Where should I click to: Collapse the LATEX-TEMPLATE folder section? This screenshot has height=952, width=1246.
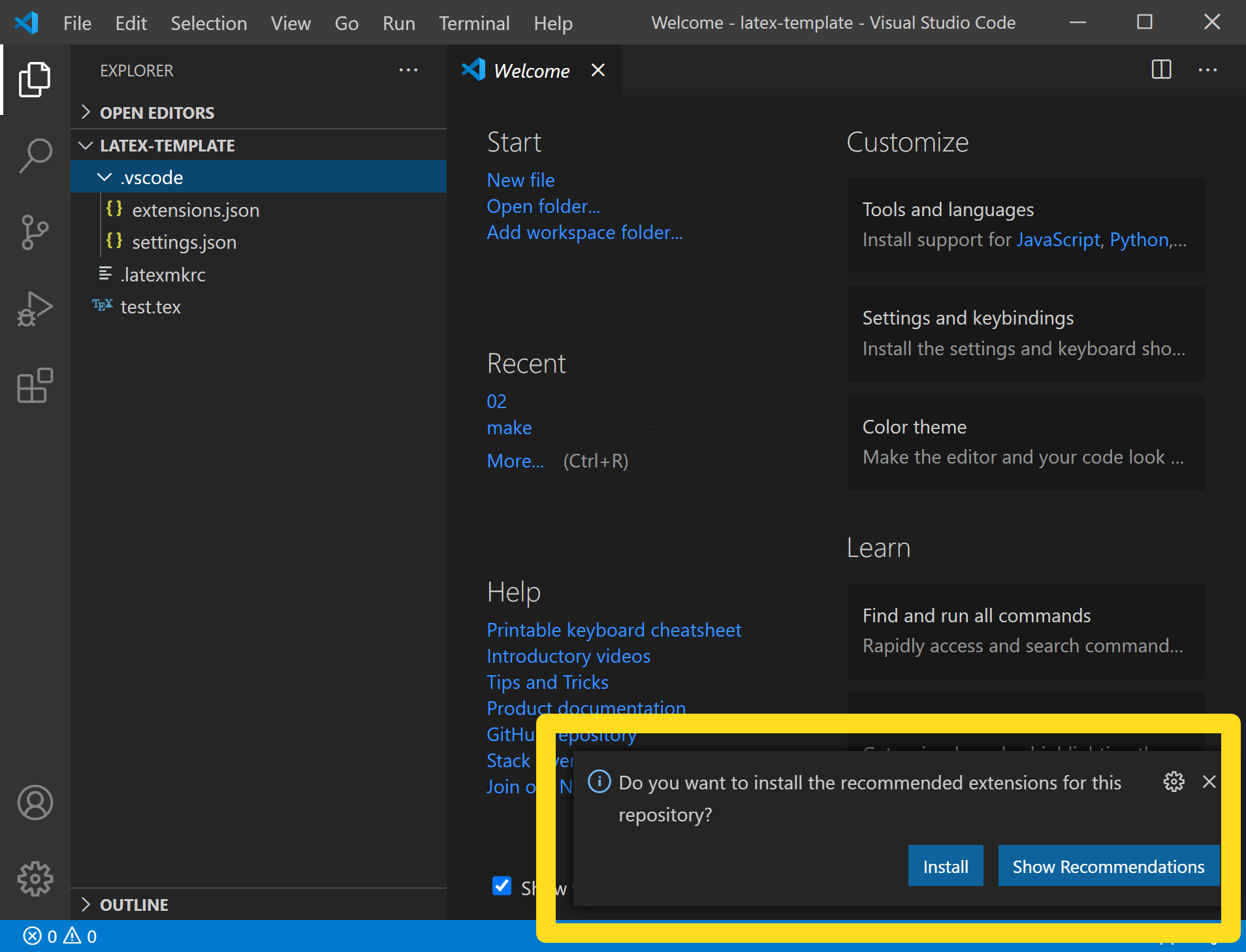tap(259, 145)
